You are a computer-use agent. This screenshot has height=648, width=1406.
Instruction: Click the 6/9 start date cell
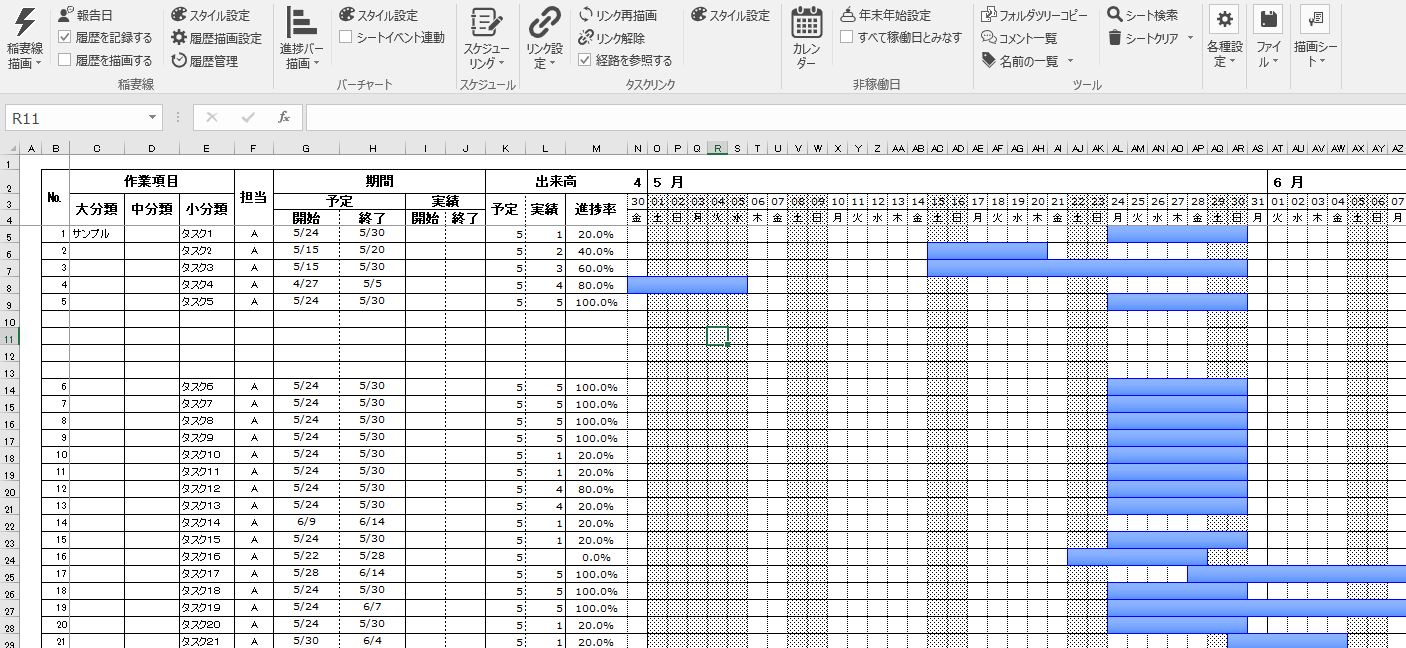[x=306, y=523]
